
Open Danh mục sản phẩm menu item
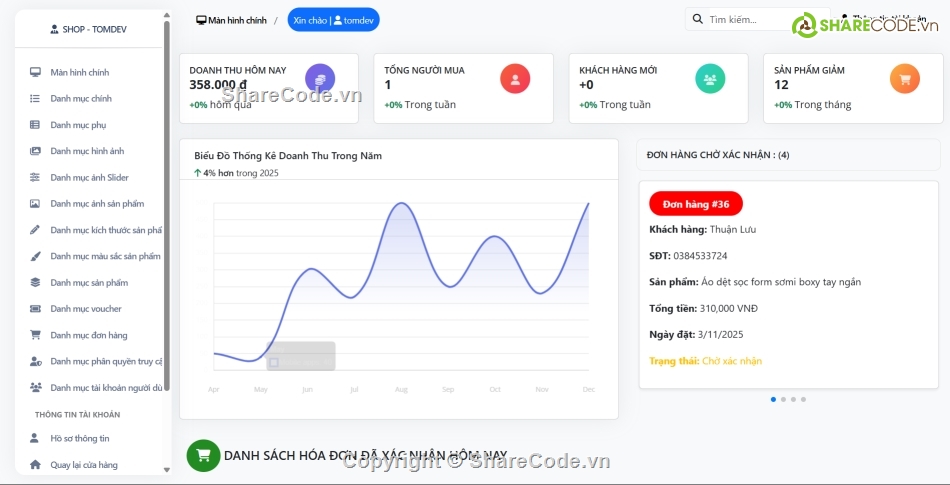tap(90, 282)
